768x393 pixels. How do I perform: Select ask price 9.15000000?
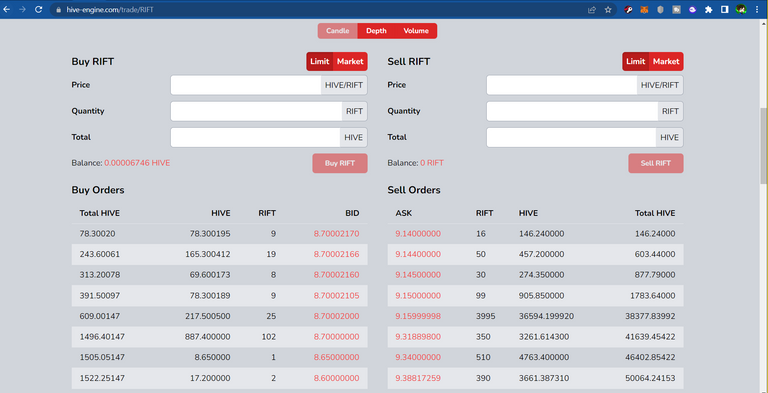point(418,296)
